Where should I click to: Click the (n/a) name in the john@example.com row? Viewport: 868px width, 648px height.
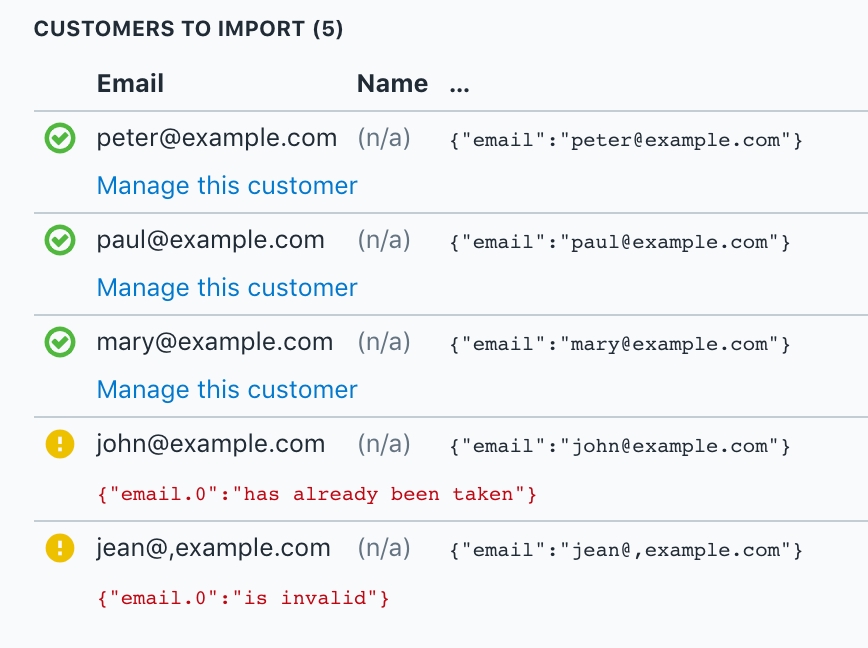pos(384,444)
